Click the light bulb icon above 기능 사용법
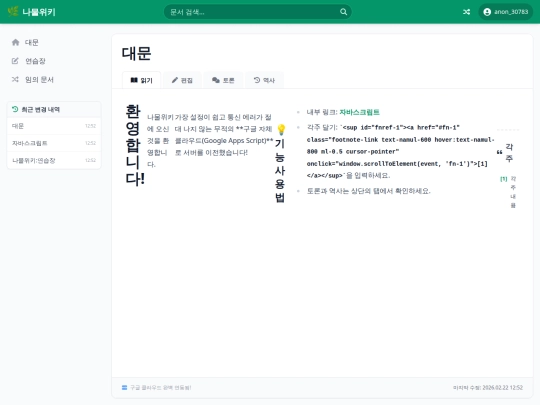540x405 pixels. tap(281, 129)
